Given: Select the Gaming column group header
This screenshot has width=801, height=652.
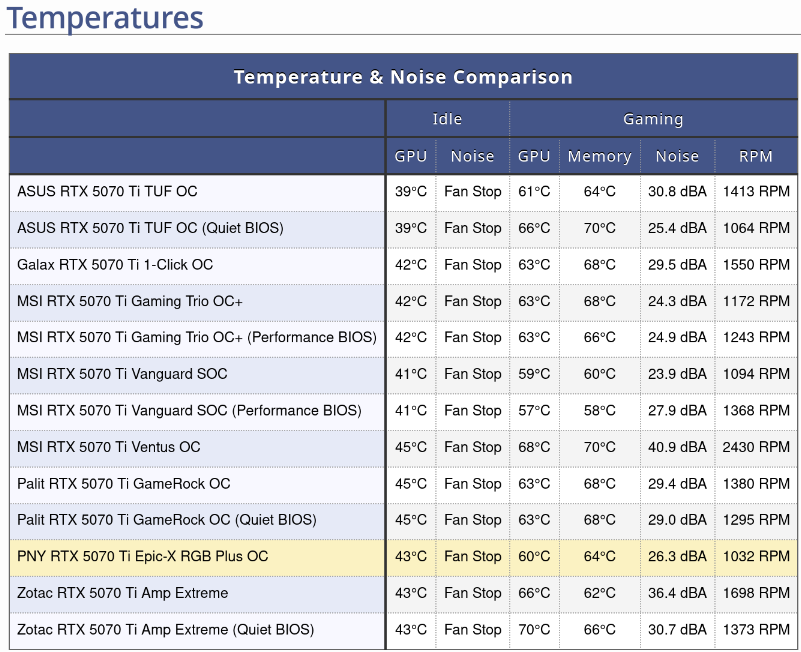Looking at the screenshot, I should [x=653, y=119].
